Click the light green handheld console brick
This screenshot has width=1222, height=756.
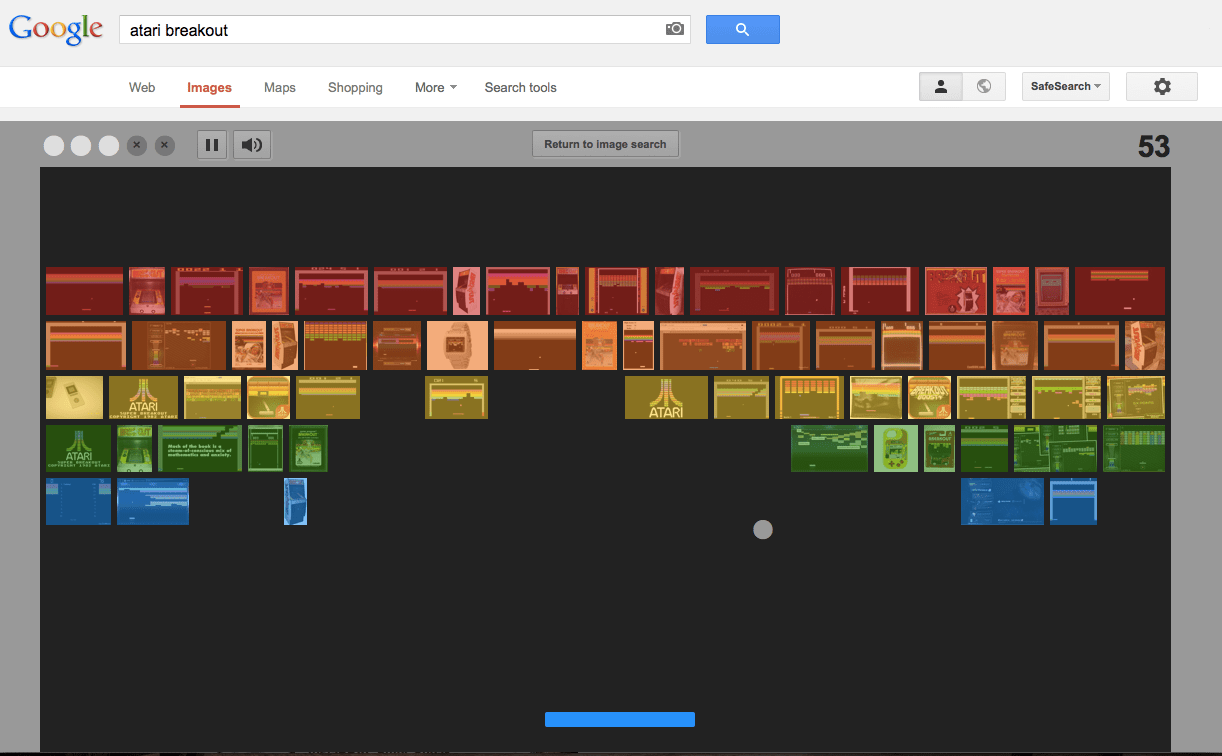point(896,448)
